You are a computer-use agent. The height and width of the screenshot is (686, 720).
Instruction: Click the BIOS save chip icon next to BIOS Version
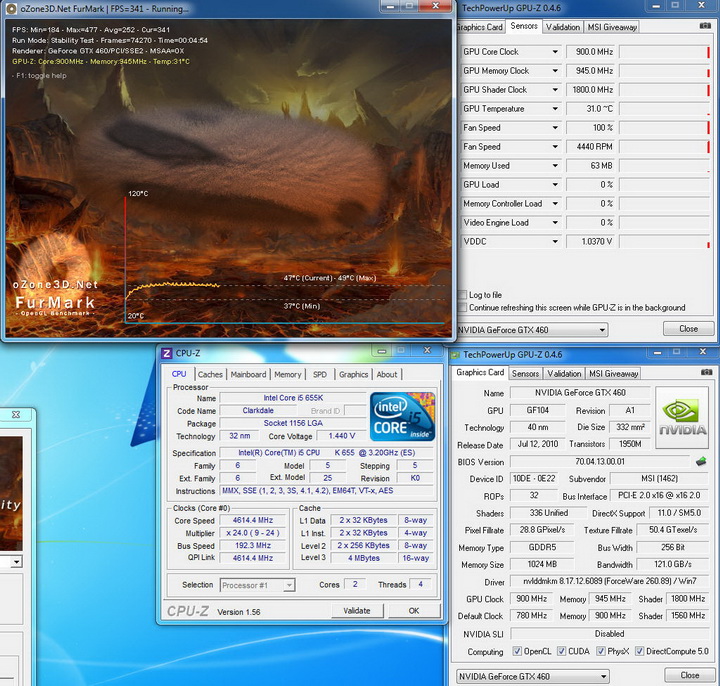pyautogui.click(x=701, y=461)
